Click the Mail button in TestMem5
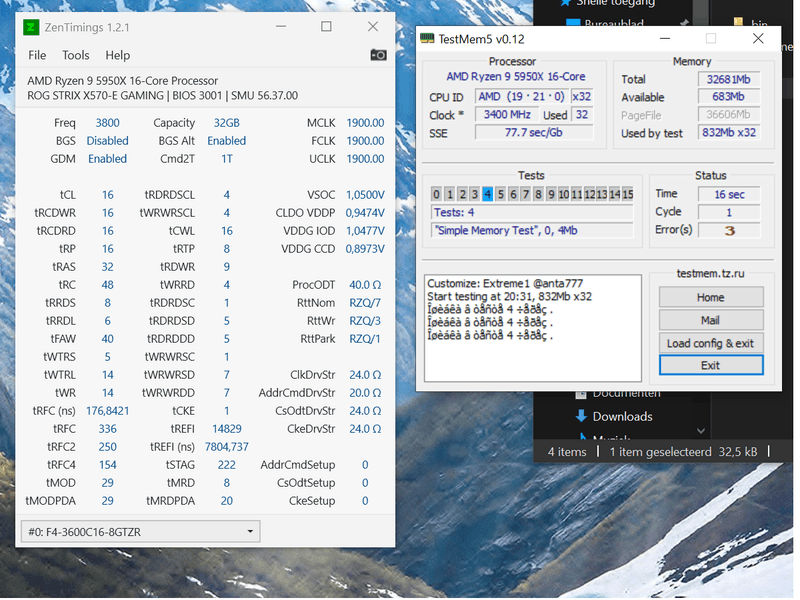The width and height of the screenshot is (800, 600). pos(711,320)
